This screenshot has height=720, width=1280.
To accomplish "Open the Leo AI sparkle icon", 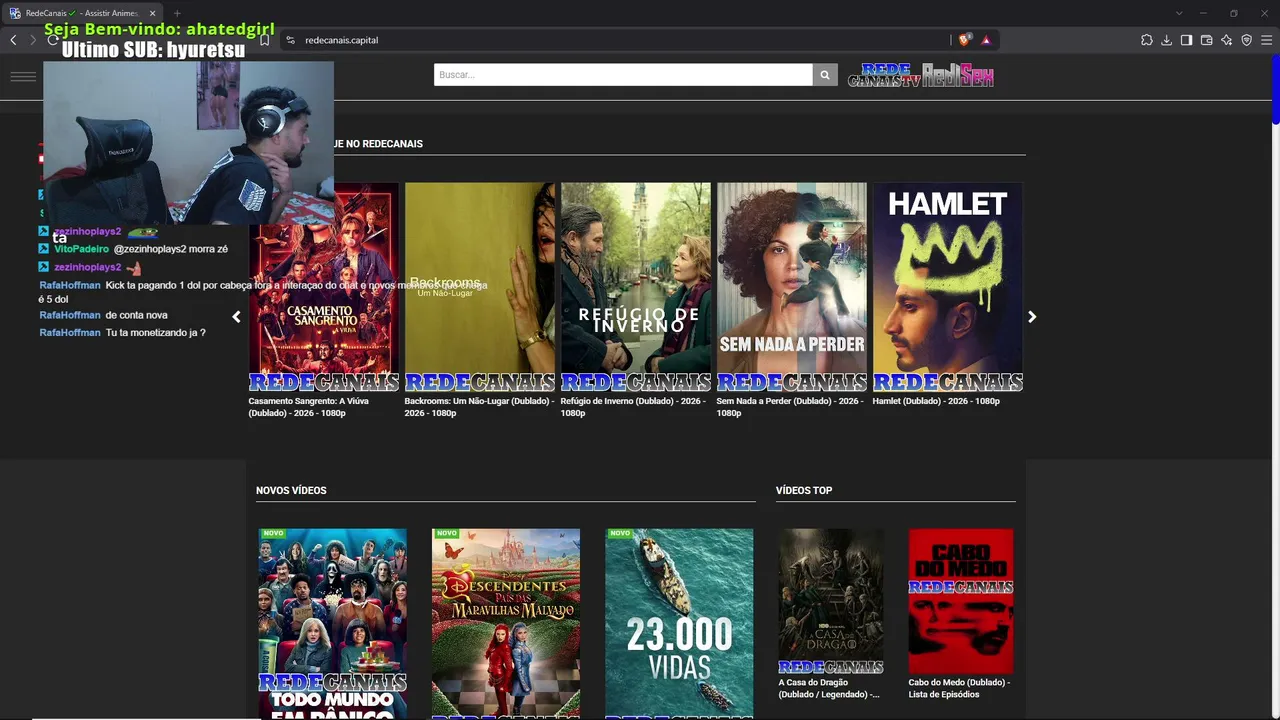I will point(1226,40).
